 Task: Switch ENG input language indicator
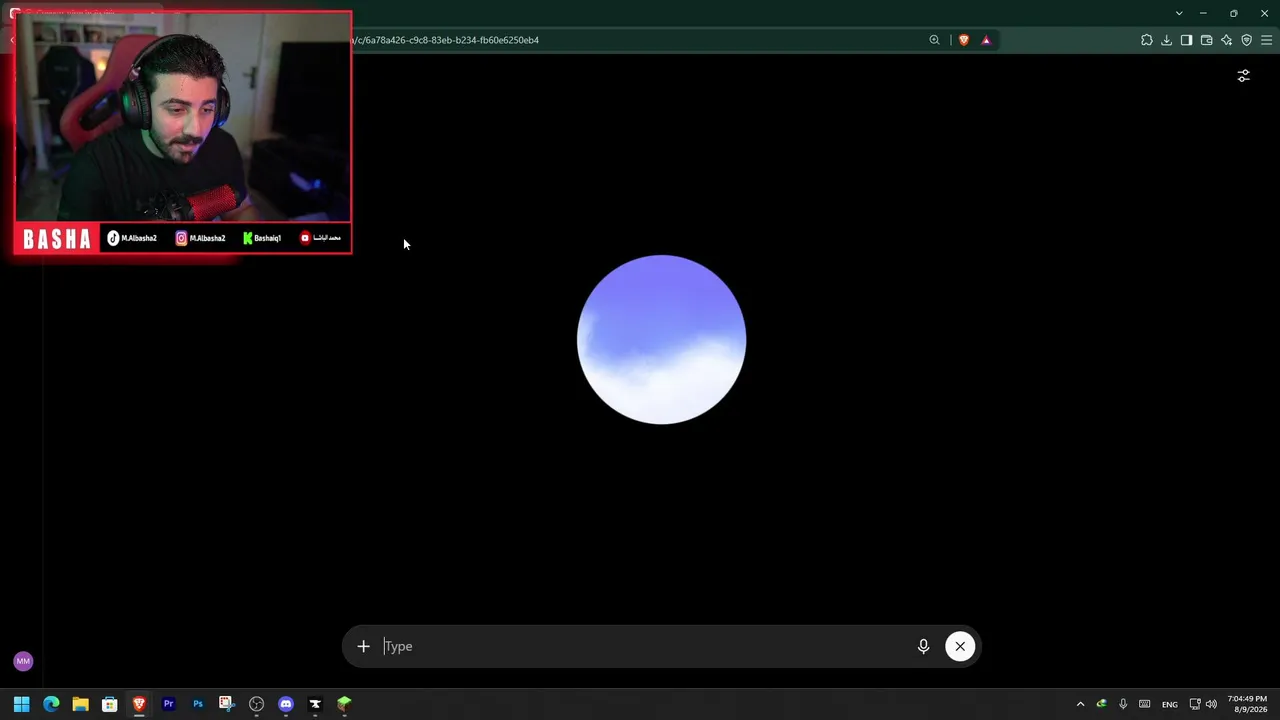(x=1169, y=705)
